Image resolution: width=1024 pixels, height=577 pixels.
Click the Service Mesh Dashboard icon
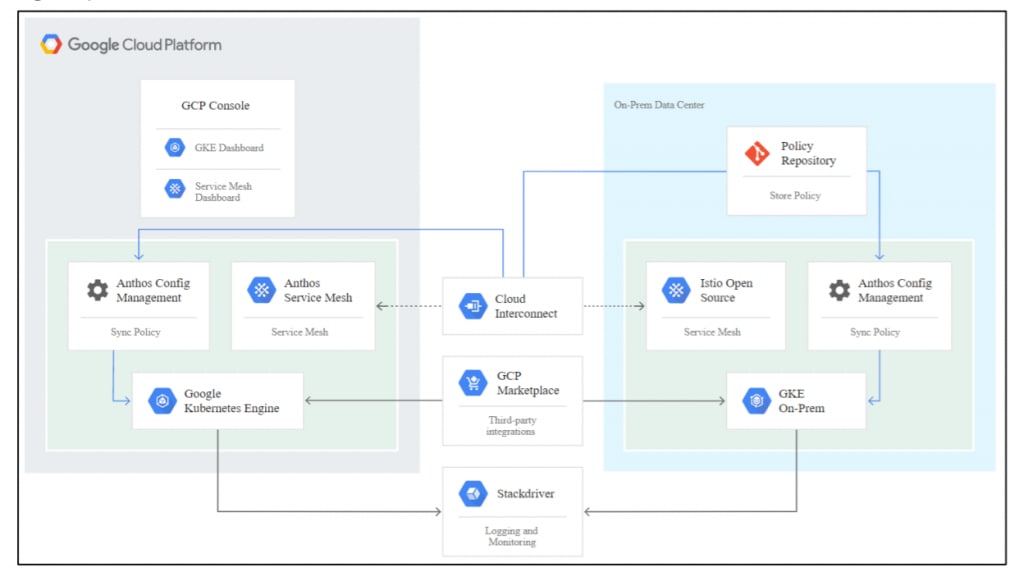(x=175, y=189)
